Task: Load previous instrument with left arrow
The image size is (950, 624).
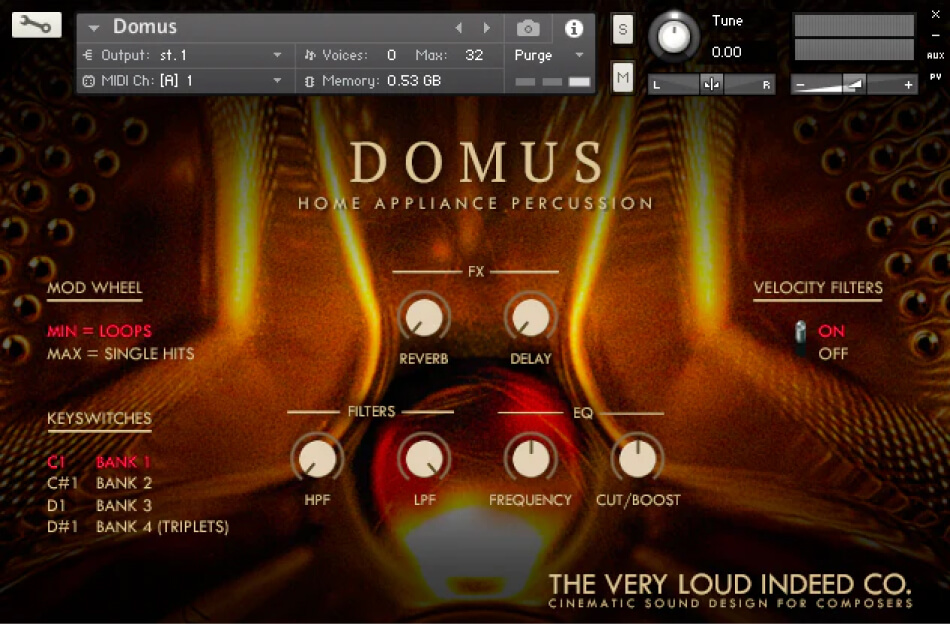Action: 459,28
